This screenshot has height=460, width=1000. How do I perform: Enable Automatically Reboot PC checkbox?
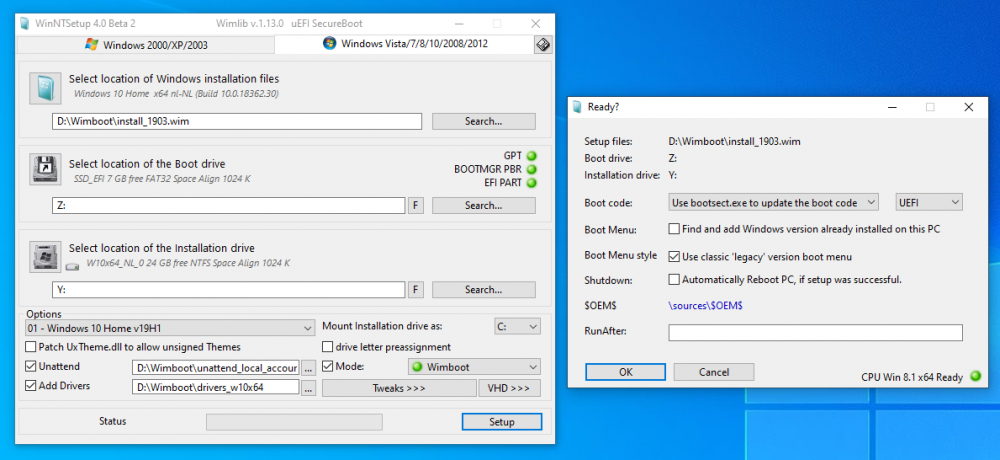pyautogui.click(x=673, y=279)
